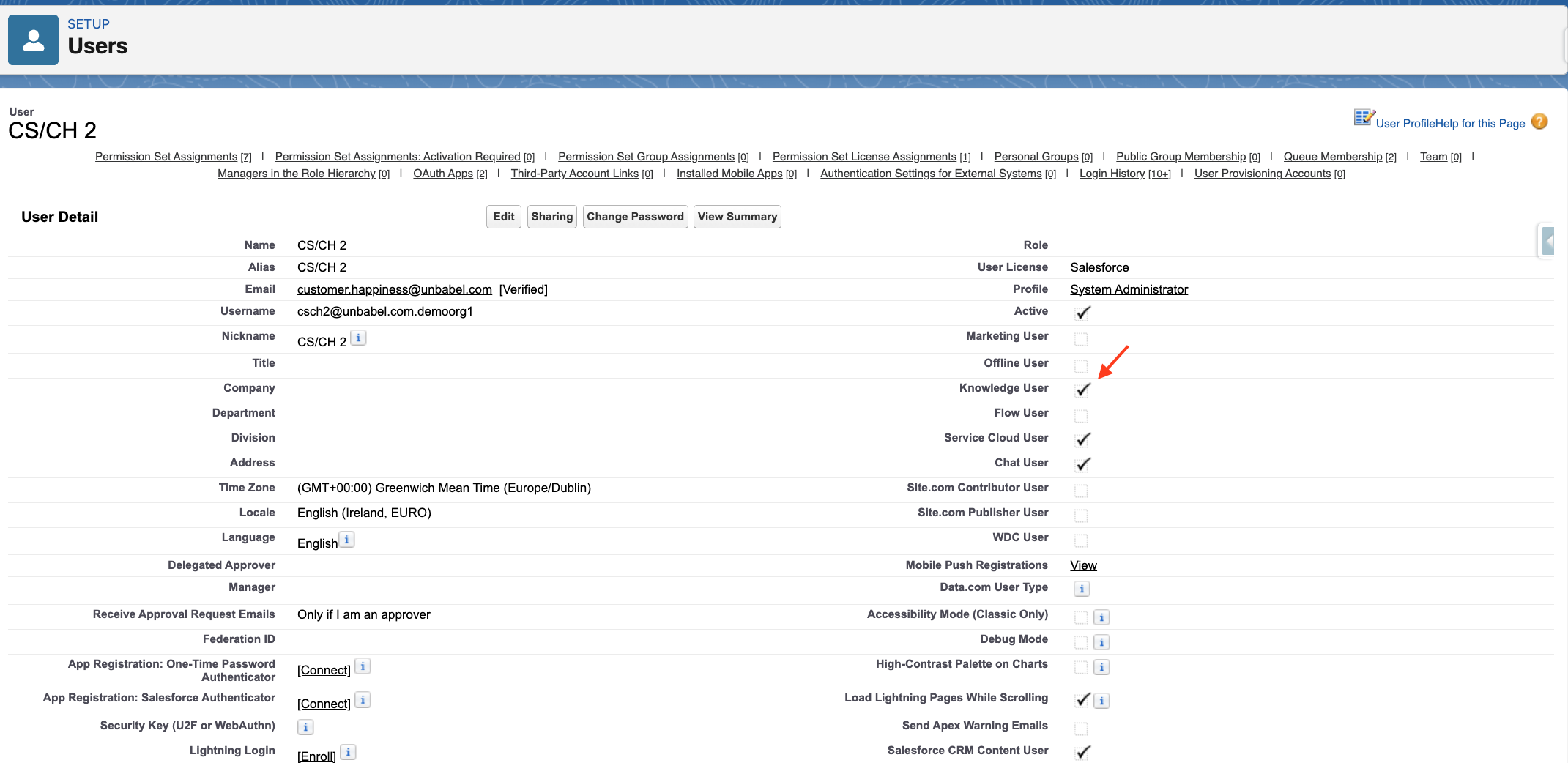Open One-Time Password Authenticator info icon

(363, 666)
